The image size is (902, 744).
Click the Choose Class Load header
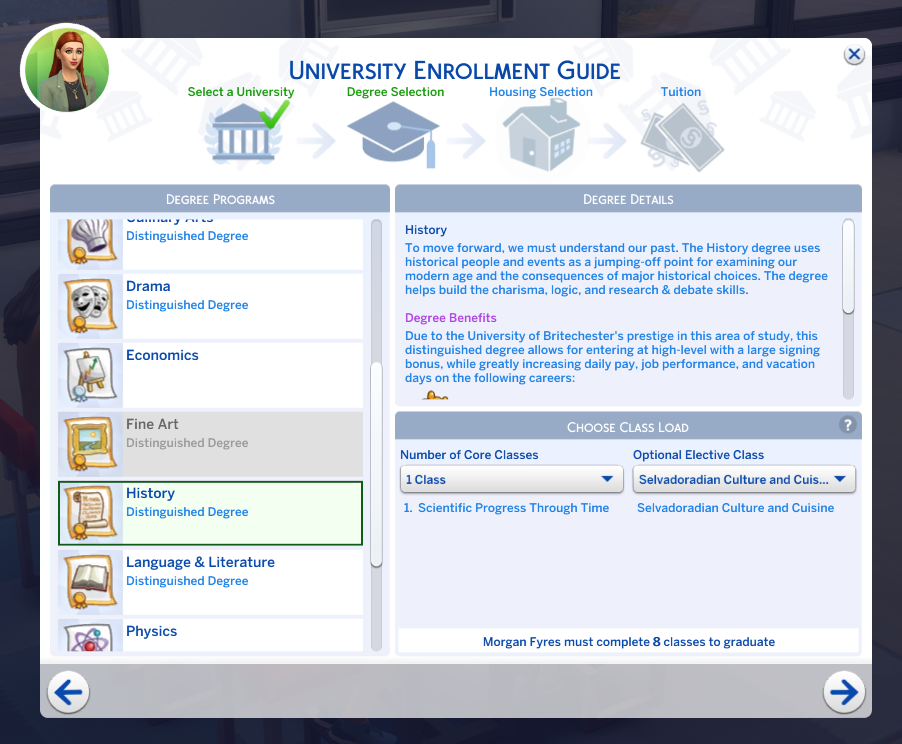[628, 427]
